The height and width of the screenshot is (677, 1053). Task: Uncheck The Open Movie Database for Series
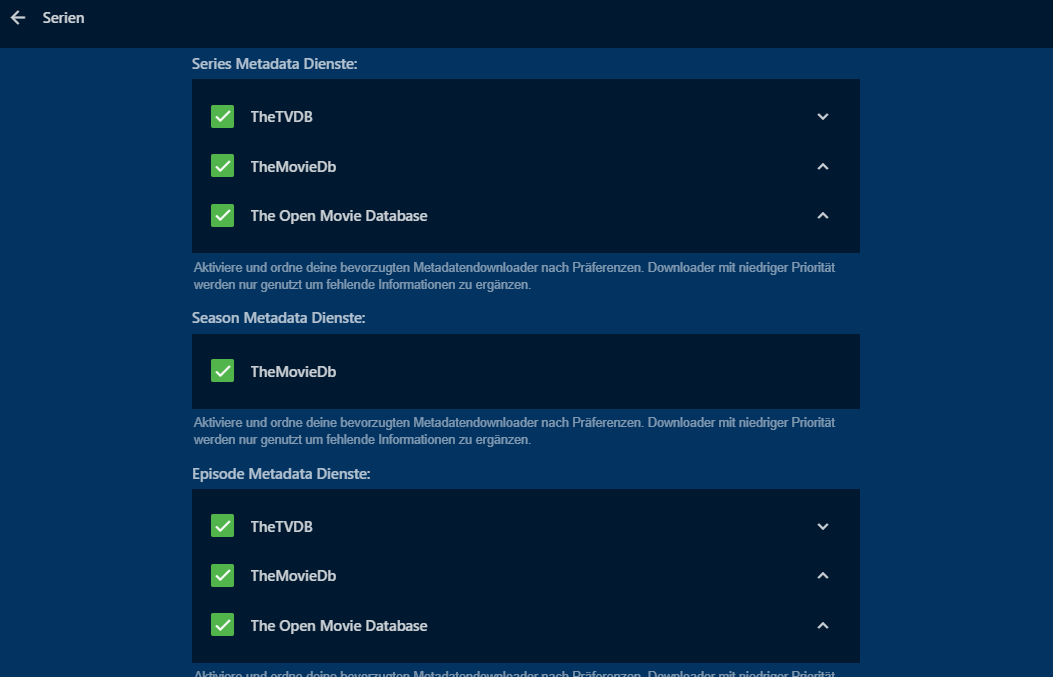(x=222, y=216)
